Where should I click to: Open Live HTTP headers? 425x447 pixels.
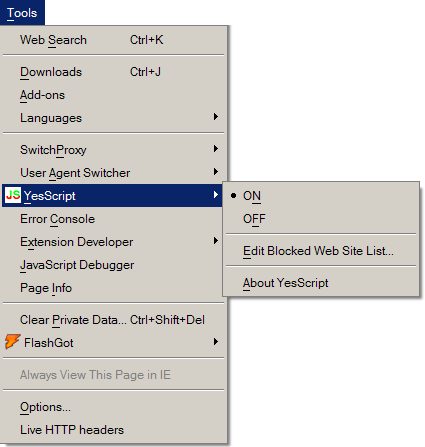113,430
